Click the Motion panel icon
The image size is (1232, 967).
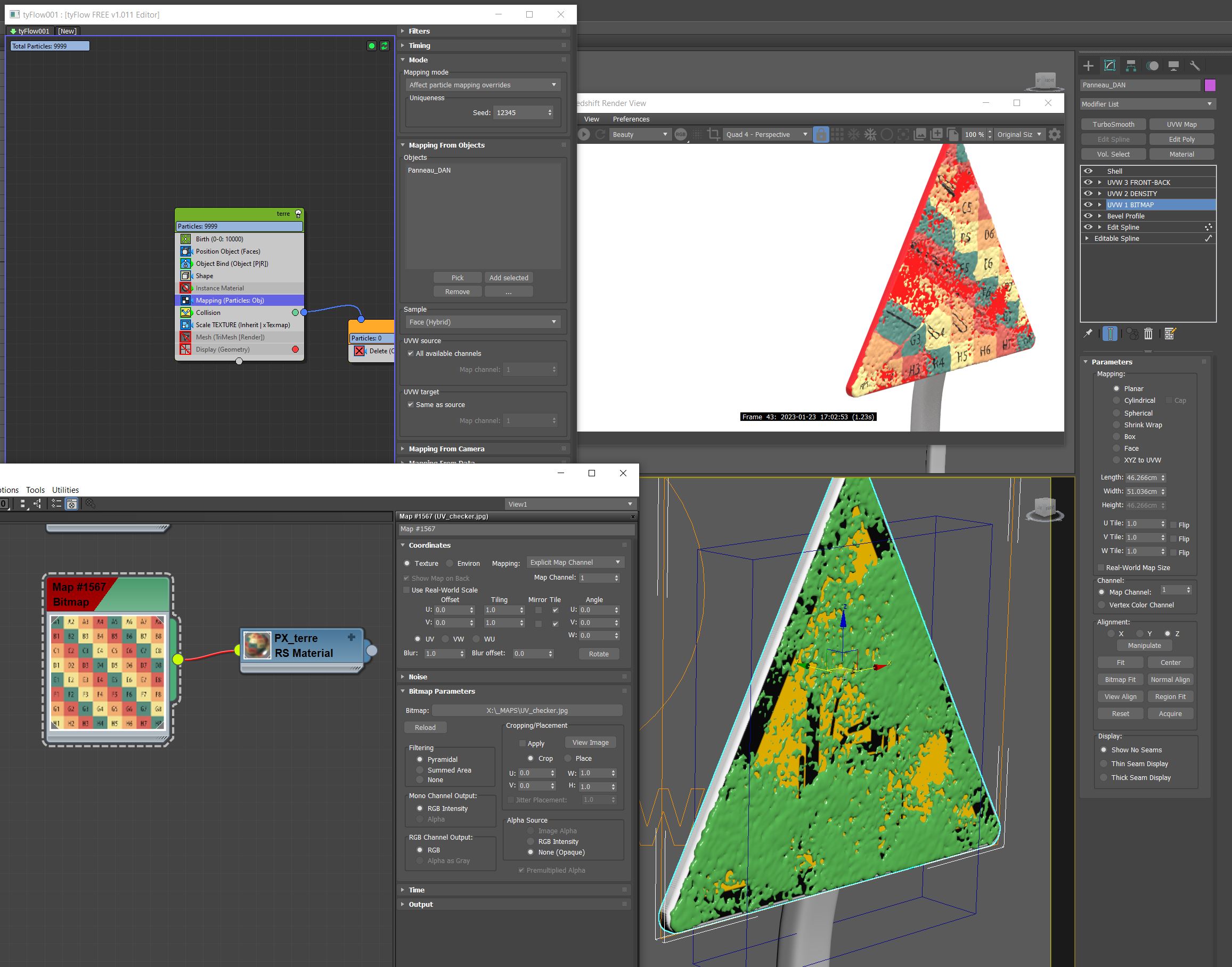pyautogui.click(x=1152, y=66)
